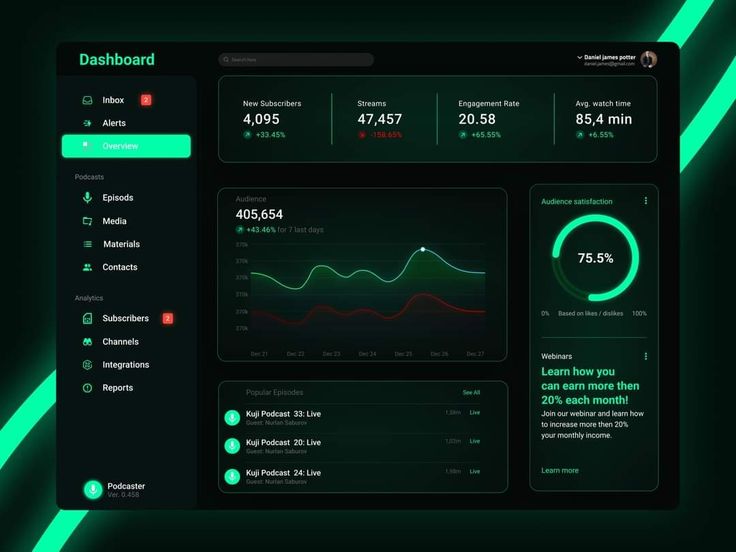The height and width of the screenshot is (552, 736).
Task: Open the Webinars three-dot menu
Action: pyautogui.click(x=646, y=356)
